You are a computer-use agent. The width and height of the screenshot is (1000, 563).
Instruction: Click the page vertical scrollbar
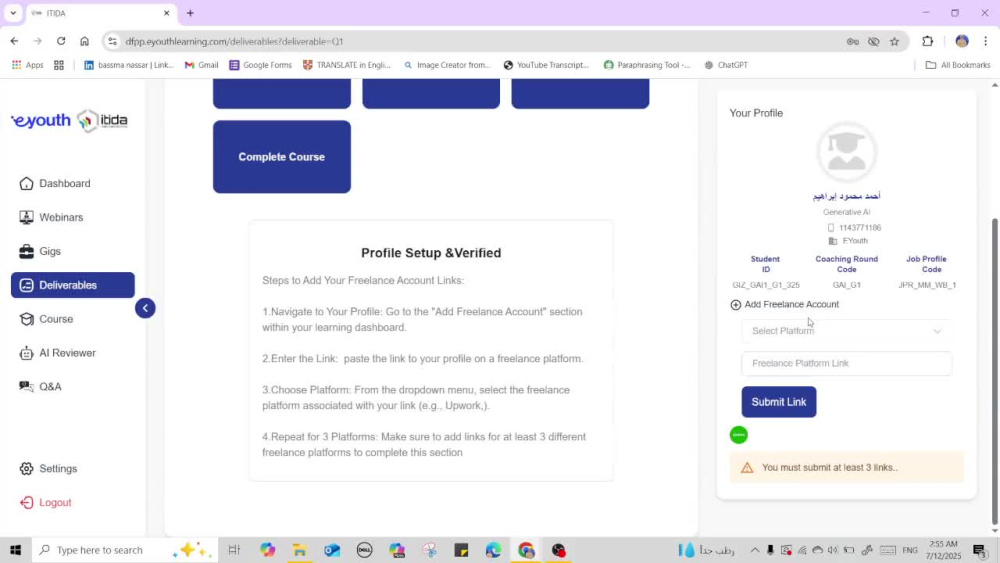[x=994, y=370]
